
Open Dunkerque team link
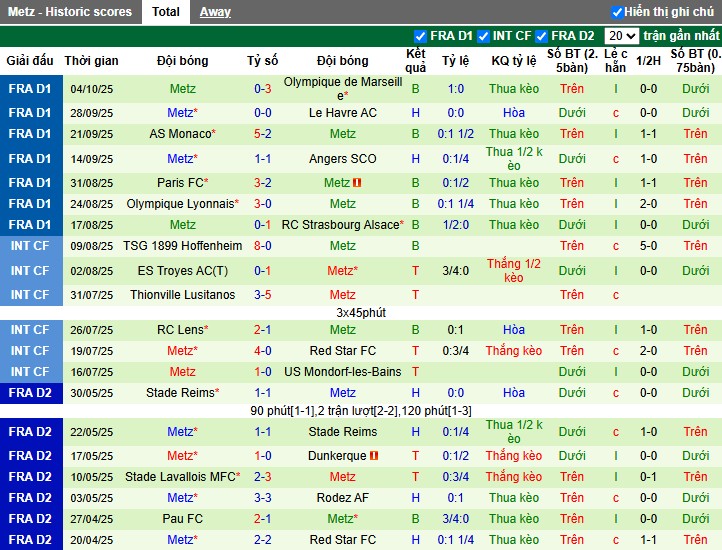click(x=338, y=456)
